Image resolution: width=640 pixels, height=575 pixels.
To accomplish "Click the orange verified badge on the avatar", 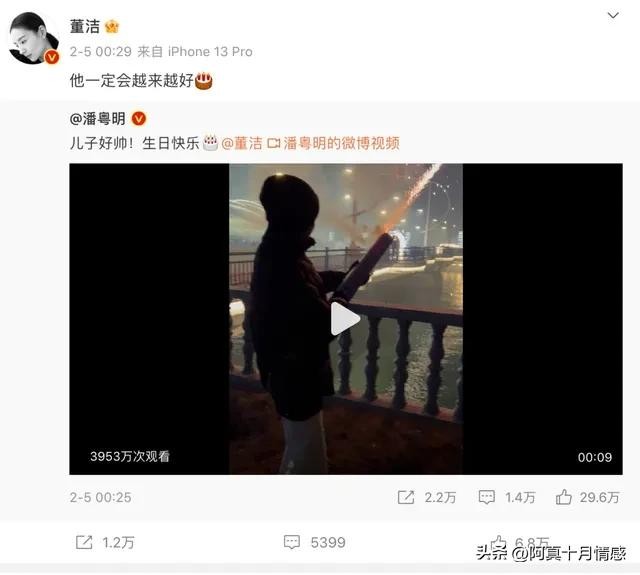I will (x=52, y=57).
